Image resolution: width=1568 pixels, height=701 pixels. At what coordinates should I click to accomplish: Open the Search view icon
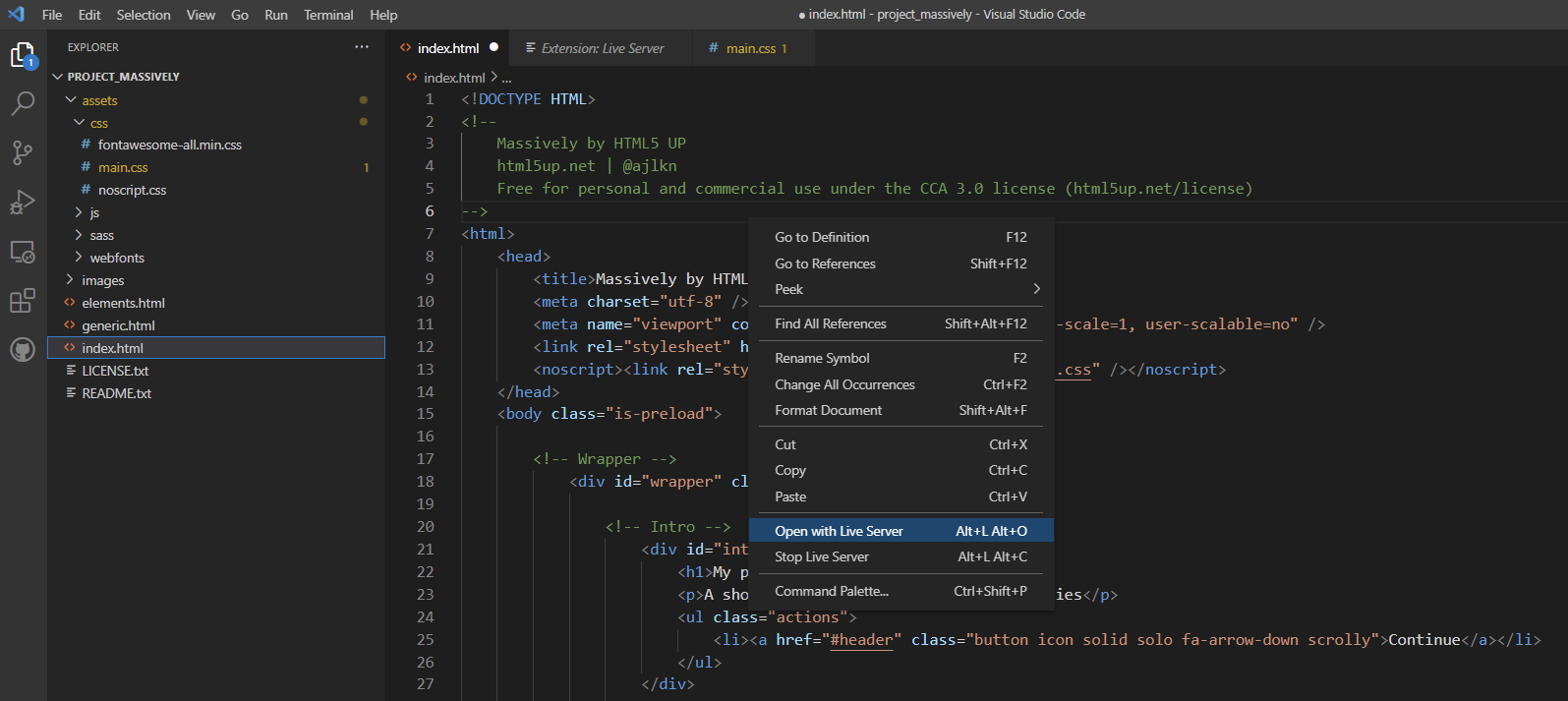click(23, 103)
